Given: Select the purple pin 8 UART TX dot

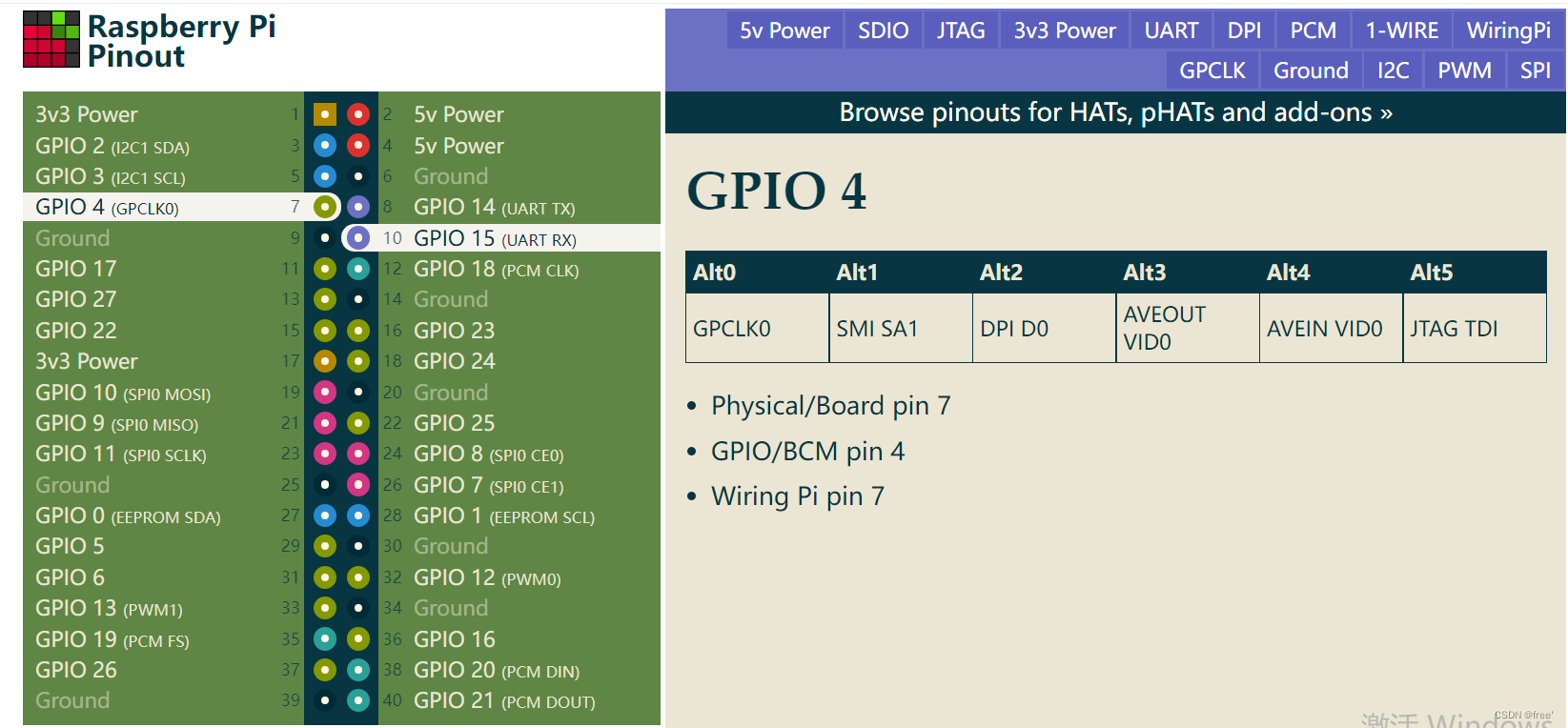Looking at the screenshot, I should click(x=358, y=207).
